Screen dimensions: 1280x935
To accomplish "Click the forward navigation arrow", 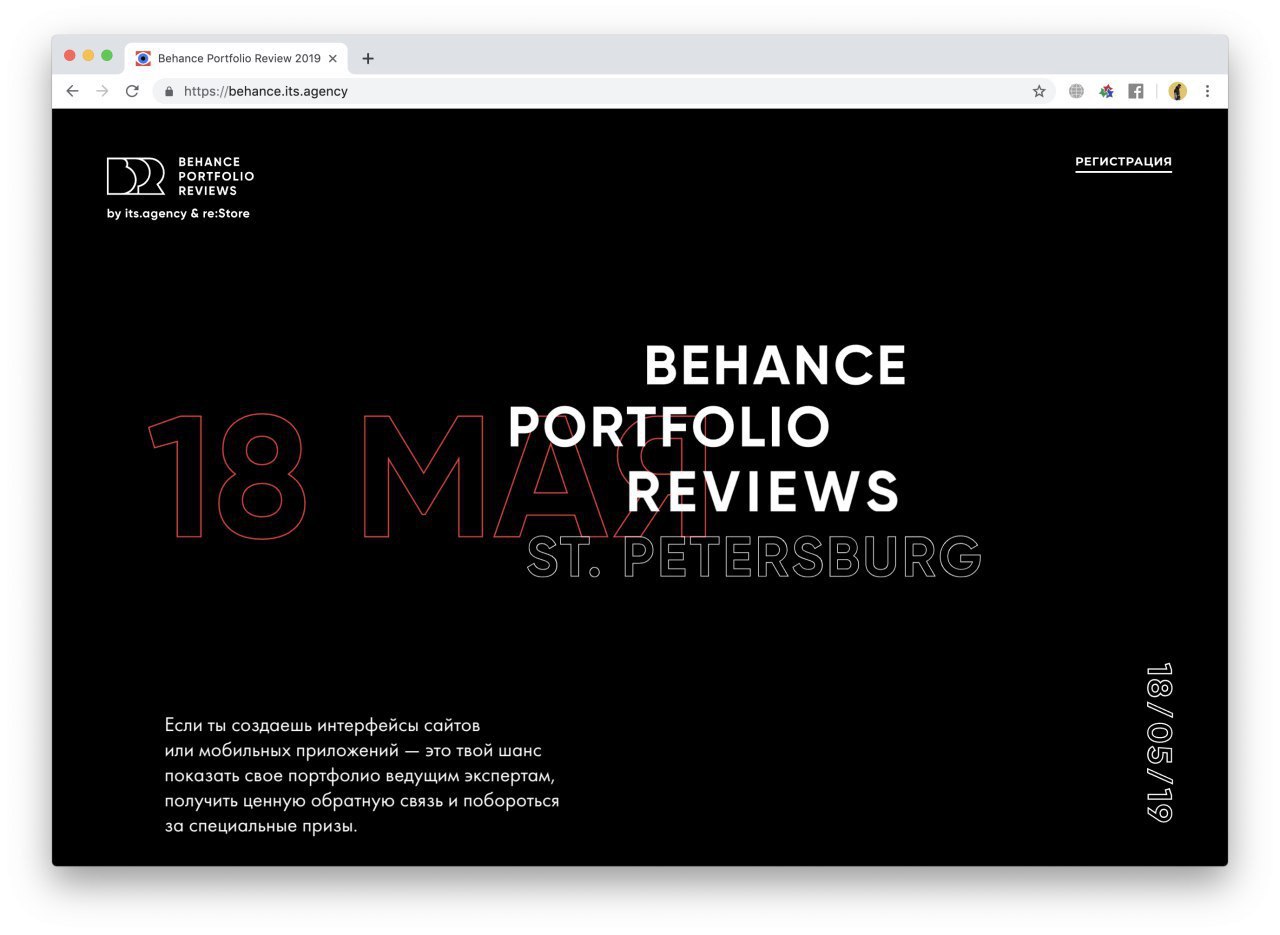I will (102, 91).
